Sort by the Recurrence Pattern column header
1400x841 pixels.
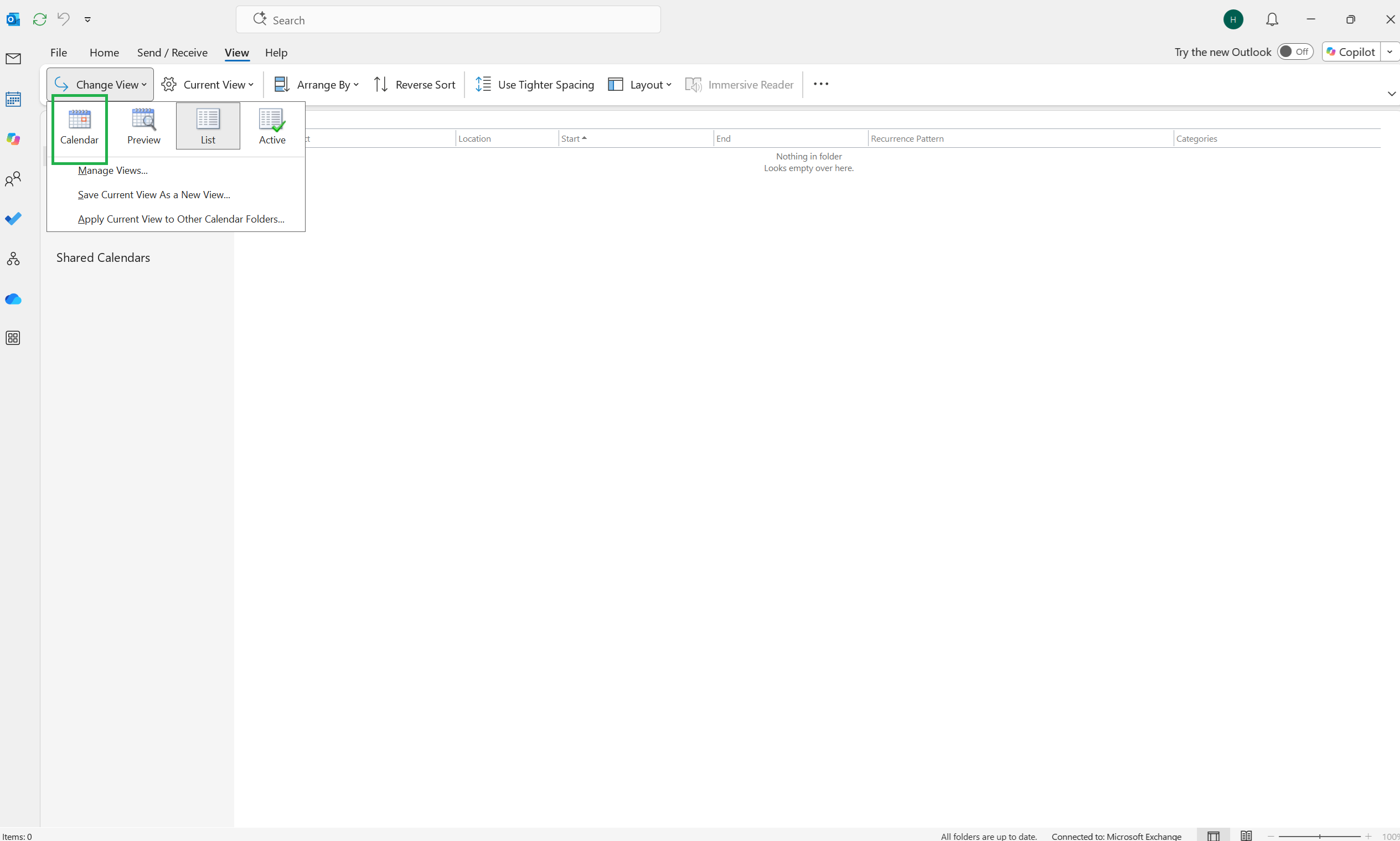pos(1020,138)
